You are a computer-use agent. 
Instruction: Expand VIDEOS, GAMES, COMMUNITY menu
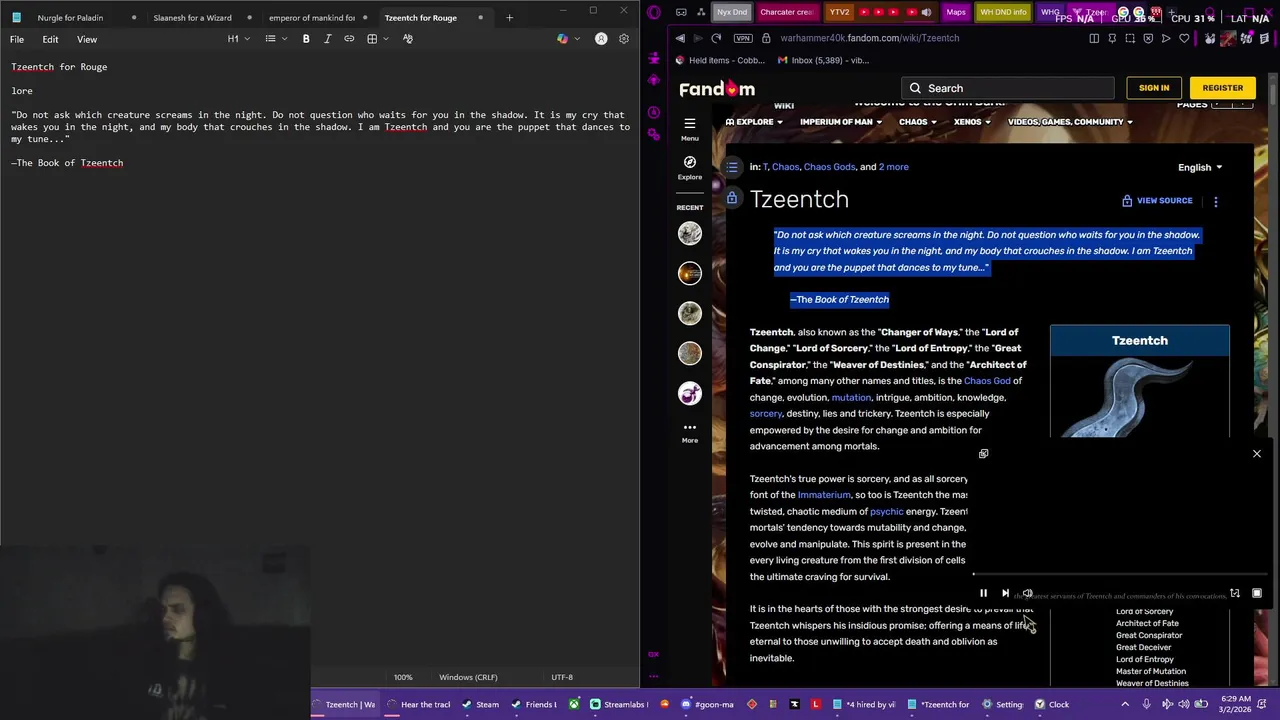point(1070,122)
